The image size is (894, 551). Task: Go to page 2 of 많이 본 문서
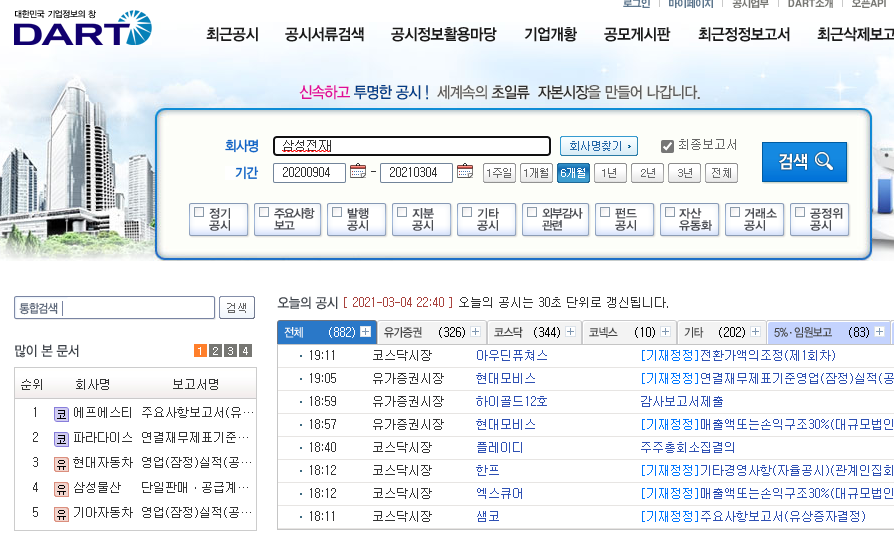point(215,351)
